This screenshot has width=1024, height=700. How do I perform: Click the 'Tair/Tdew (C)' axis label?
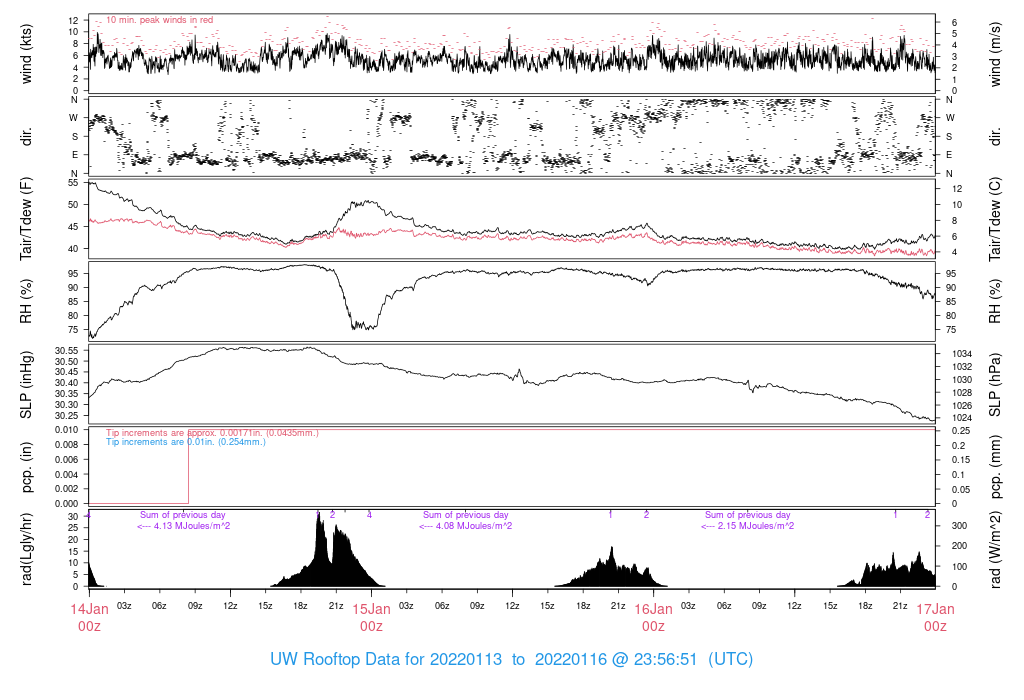point(995,219)
